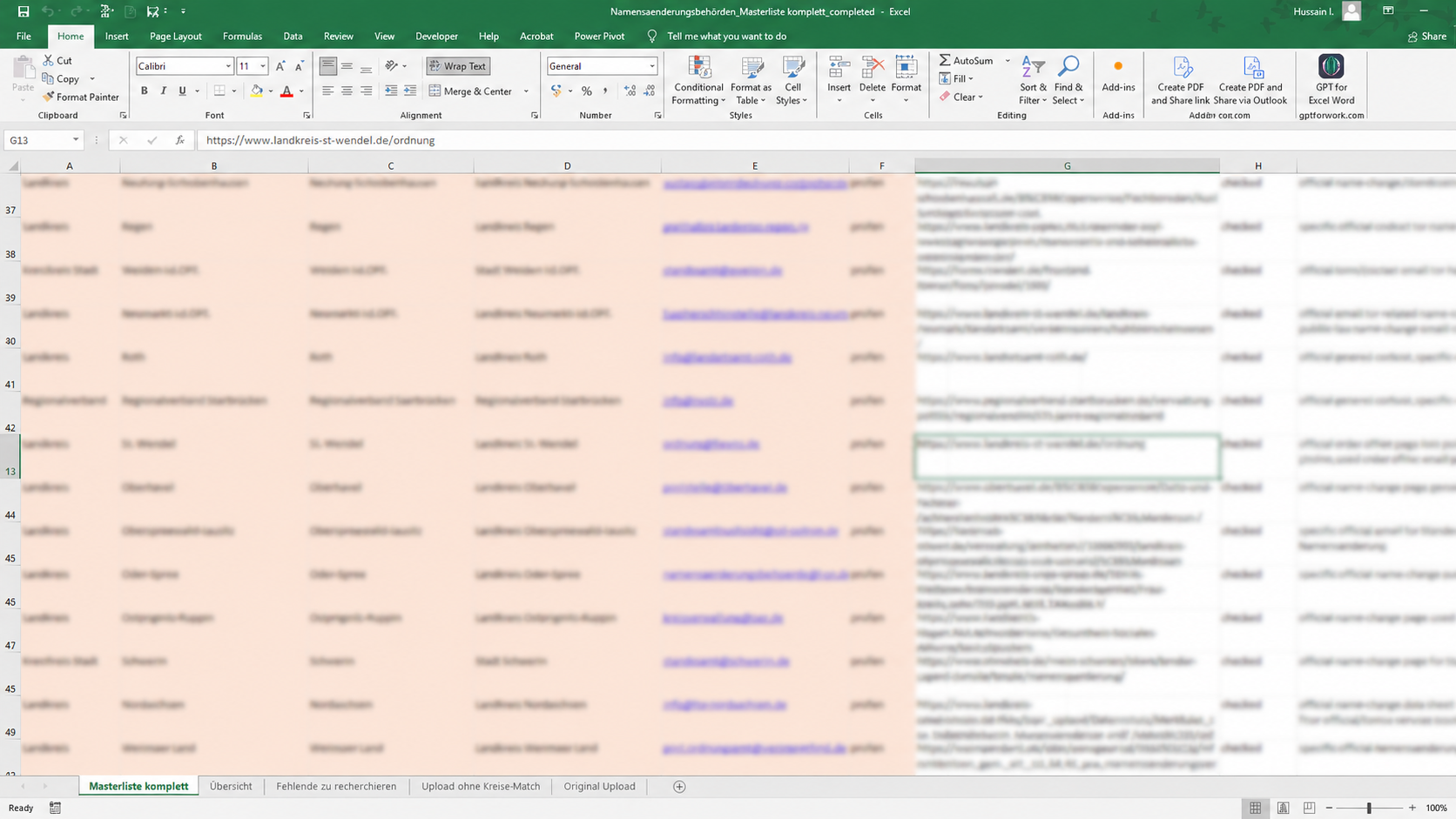Open the Font name dropdown (Calibri)

pyautogui.click(x=228, y=66)
